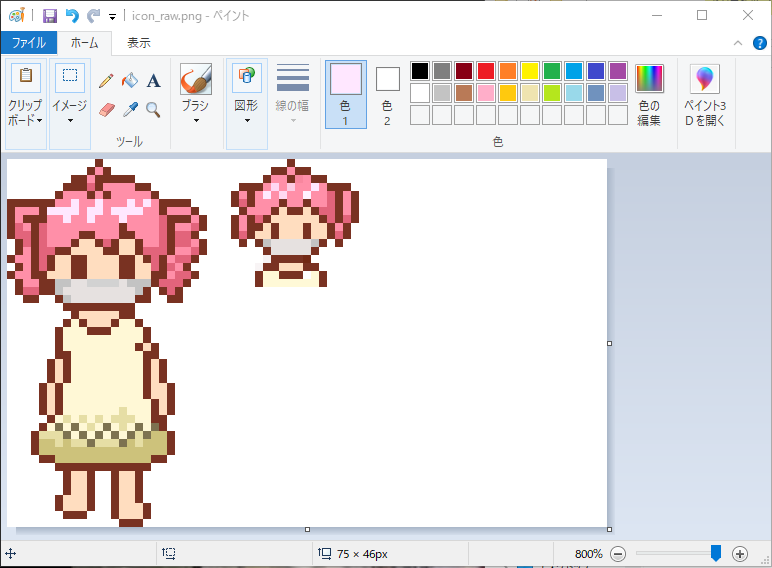Select the Color picker eyedropper tool
This screenshot has height=568, width=772.
(130, 109)
